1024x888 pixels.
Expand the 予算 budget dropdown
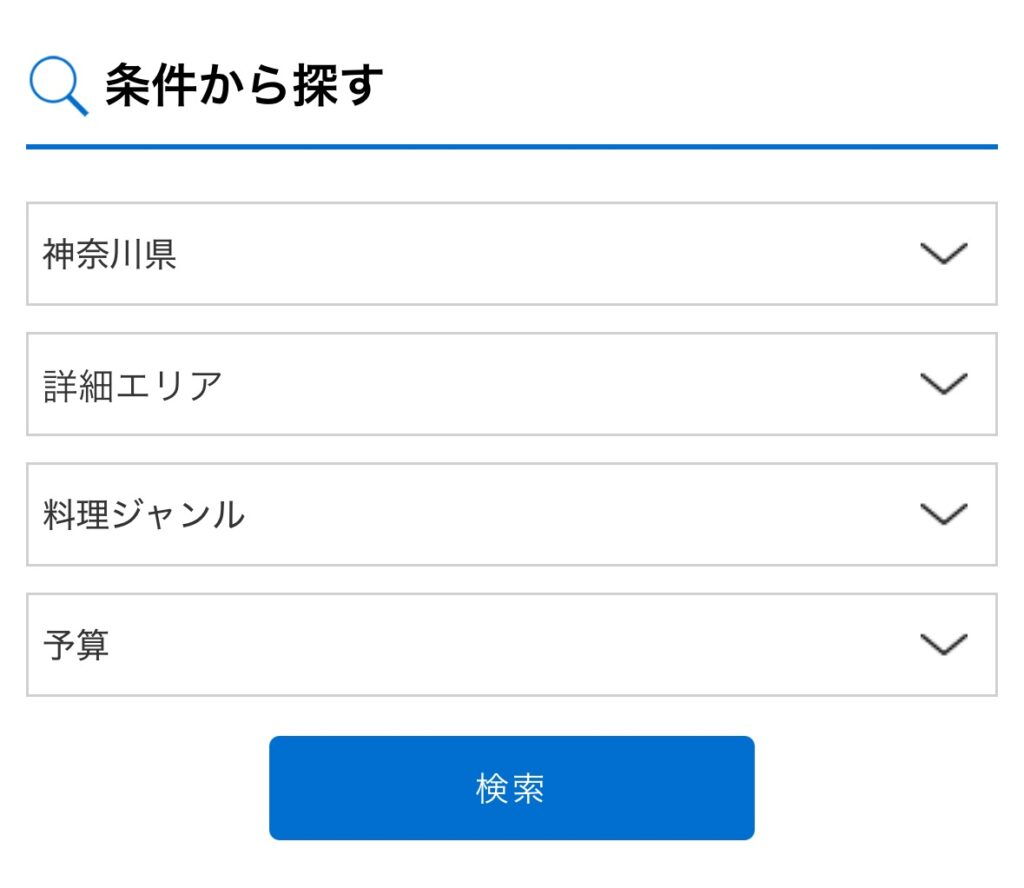pyautogui.click(x=511, y=644)
